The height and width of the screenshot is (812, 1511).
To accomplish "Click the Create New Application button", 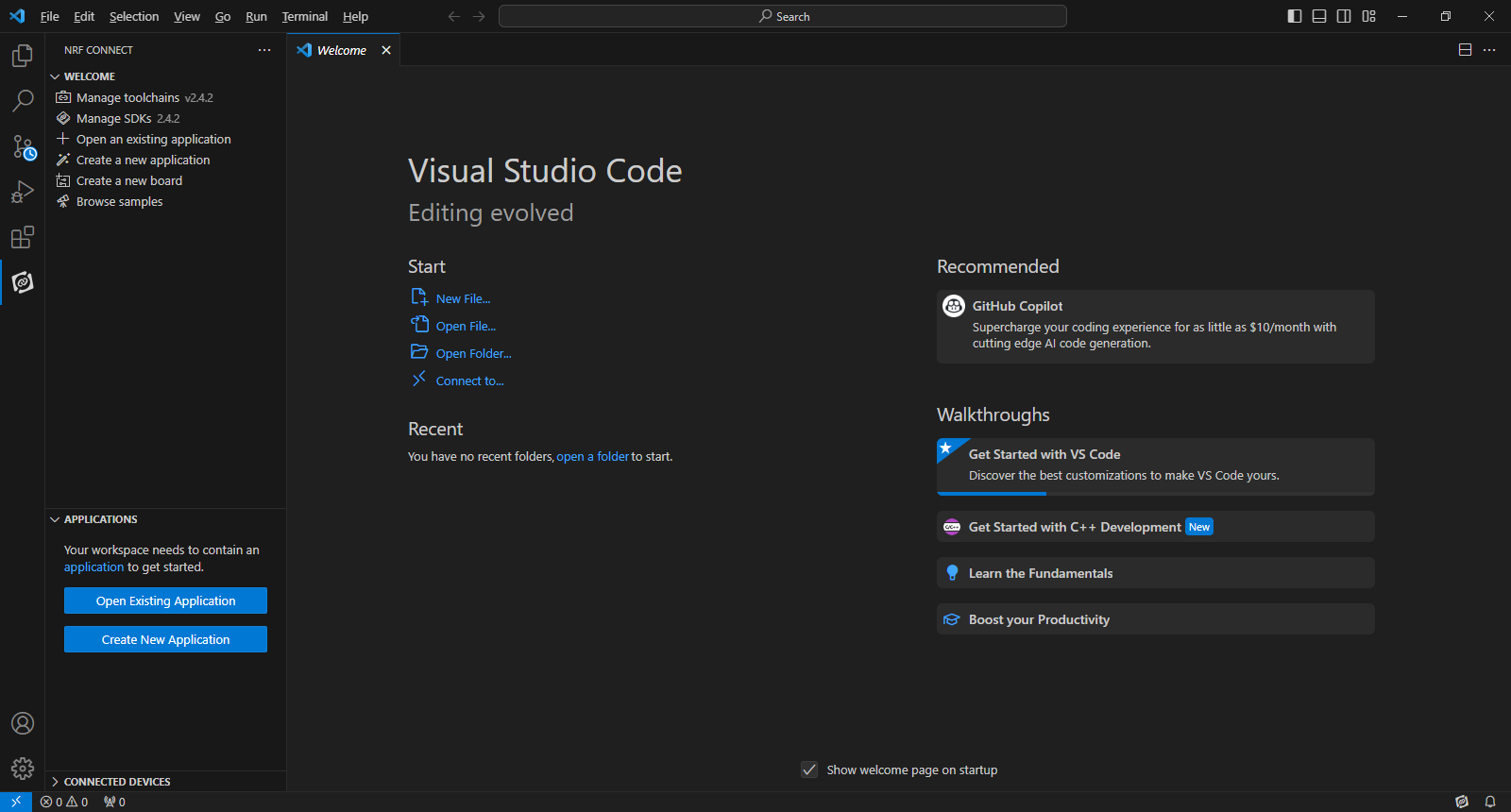I will coord(165,639).
